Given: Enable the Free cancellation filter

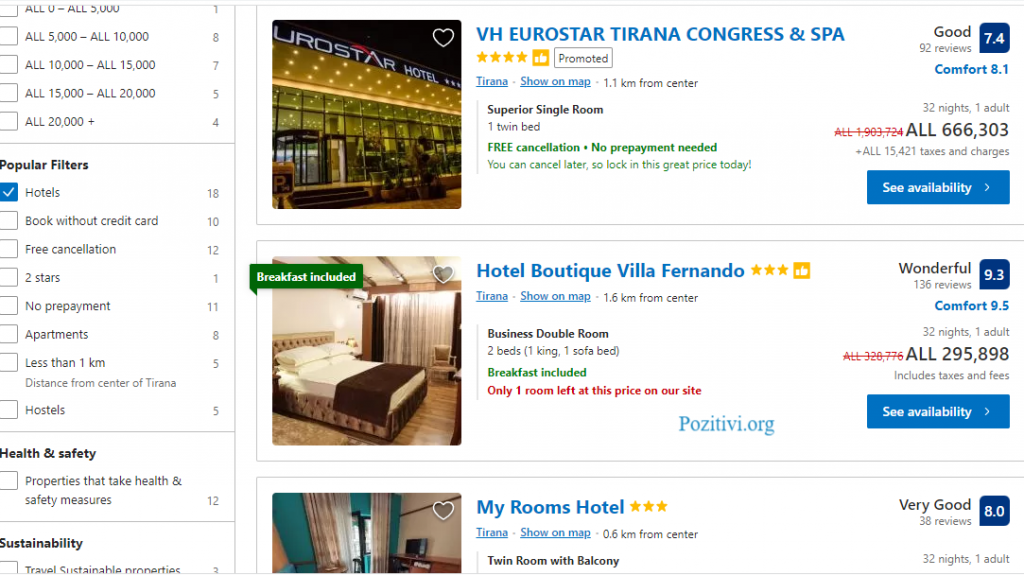Looking at the screenshot, I should click(8, 249).
